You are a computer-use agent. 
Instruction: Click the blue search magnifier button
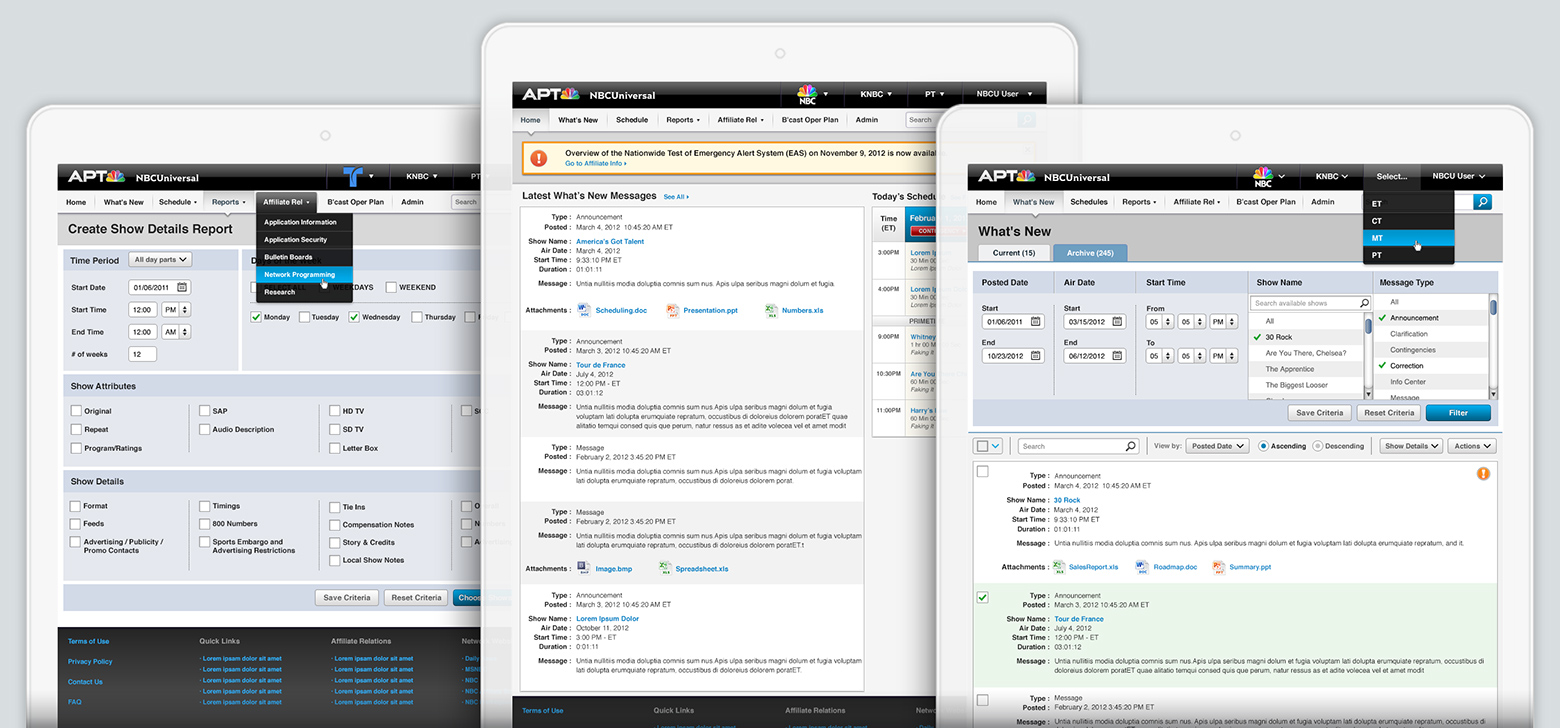coord(1483,202)
